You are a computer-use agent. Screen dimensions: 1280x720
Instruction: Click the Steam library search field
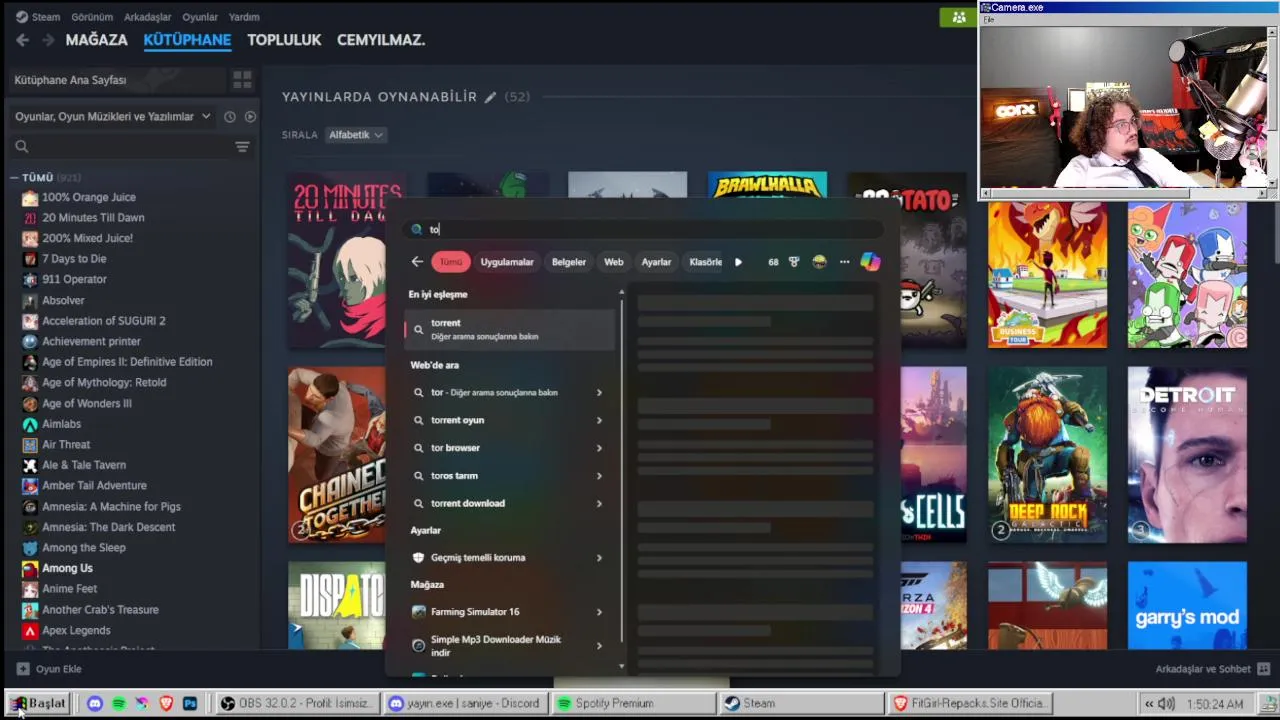click(120, 147)
